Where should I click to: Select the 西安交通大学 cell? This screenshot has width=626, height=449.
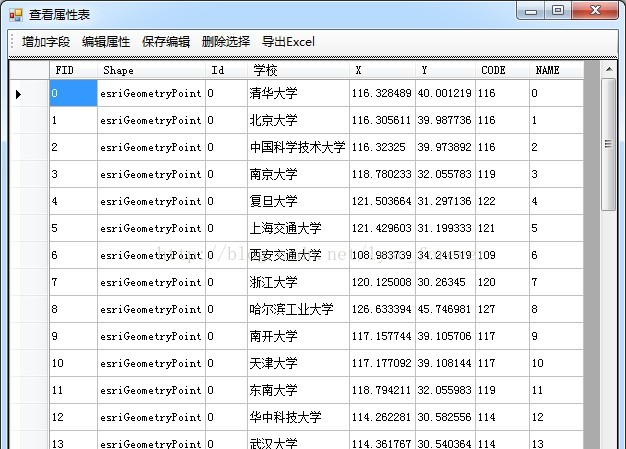coord(298,255)
